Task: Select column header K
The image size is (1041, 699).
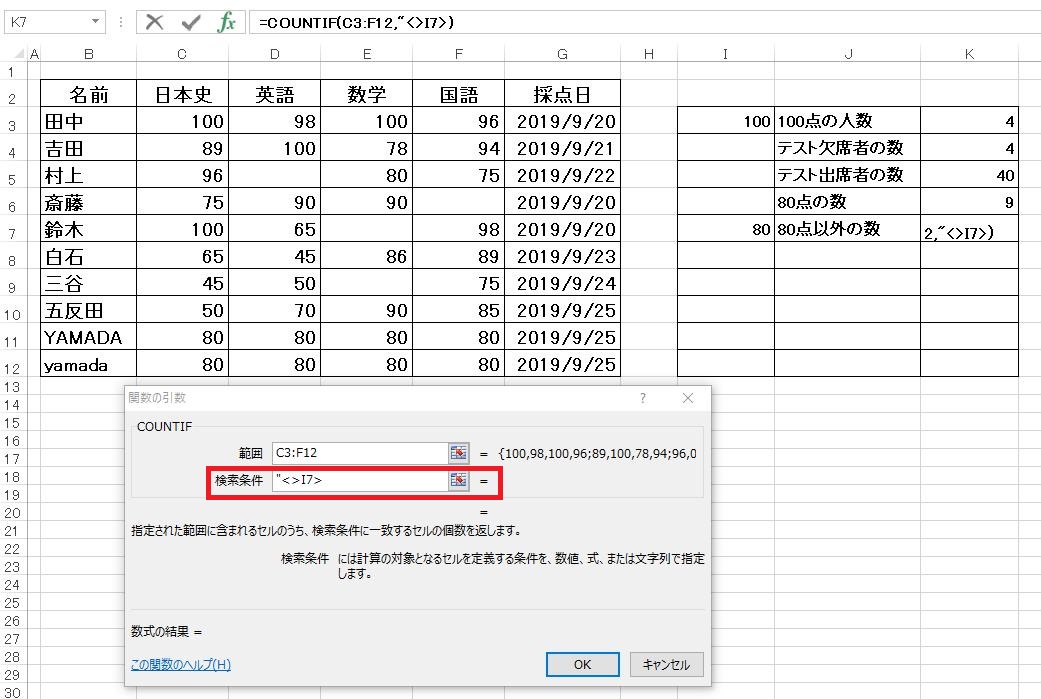Action: pos(968,54)
